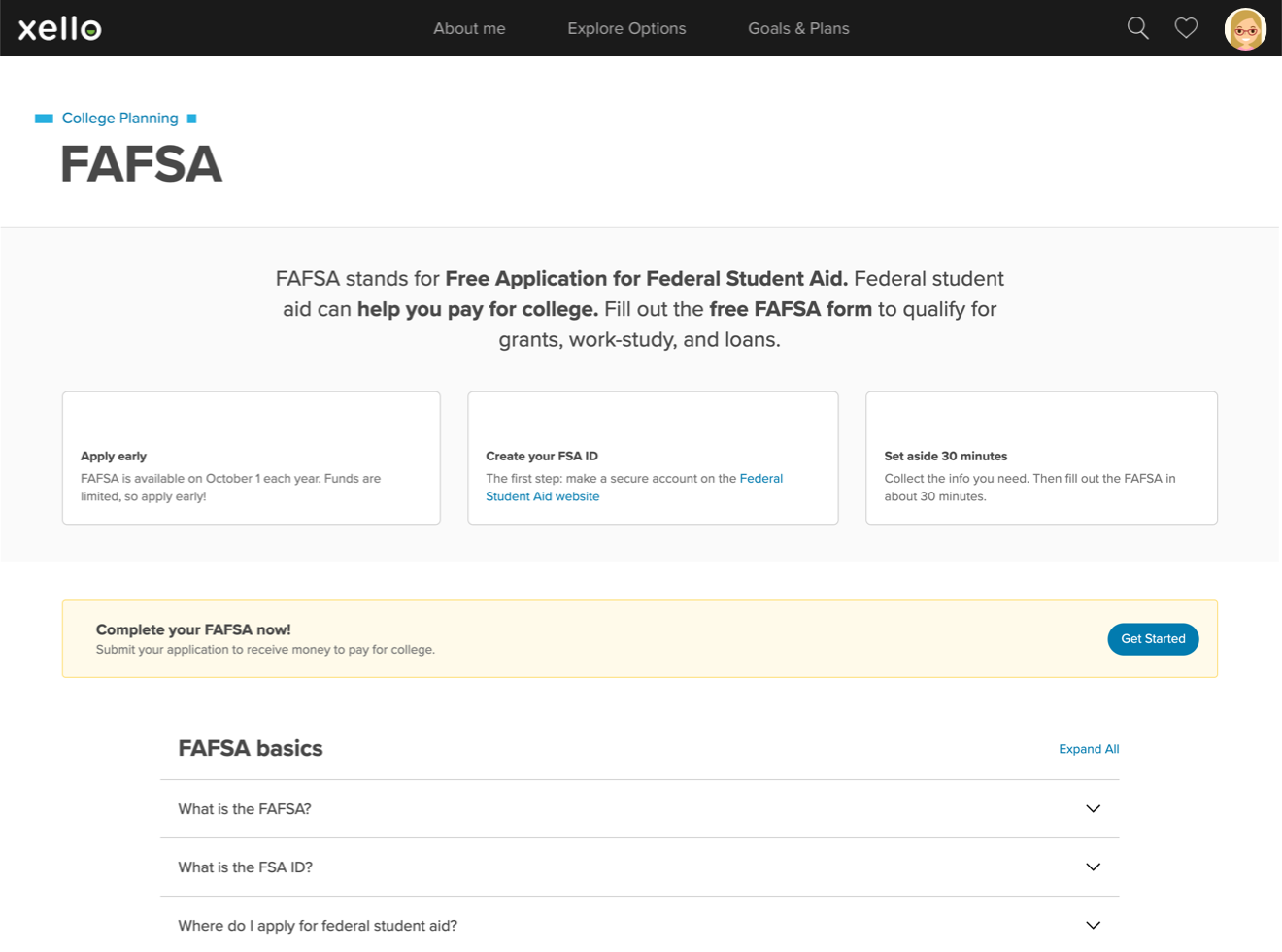Go to College Planning breadcrumb link
The width and height of the screenshot is (1282, 952).
pos(120,119)
